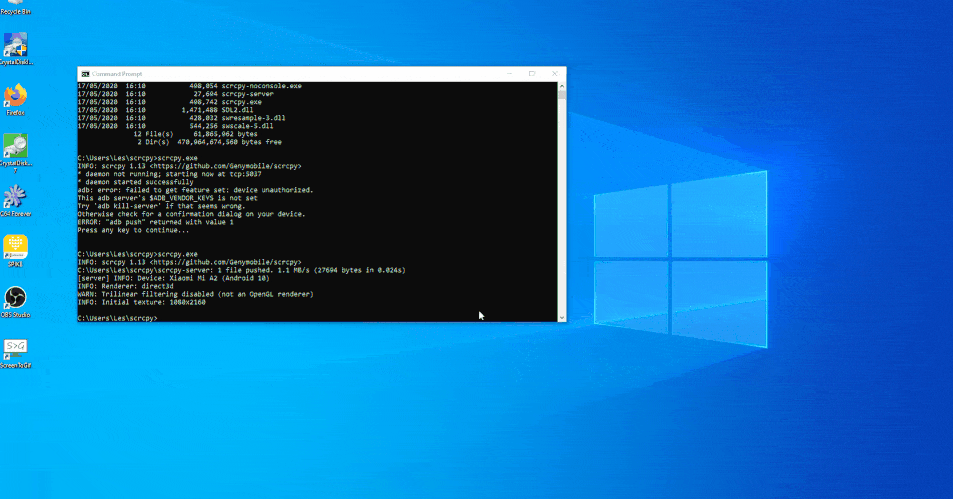Click the 'Device: Xiaomi Mi A2' info line
Image resolution: width=953 pixels, height=499 pixels.
point(173,278)
